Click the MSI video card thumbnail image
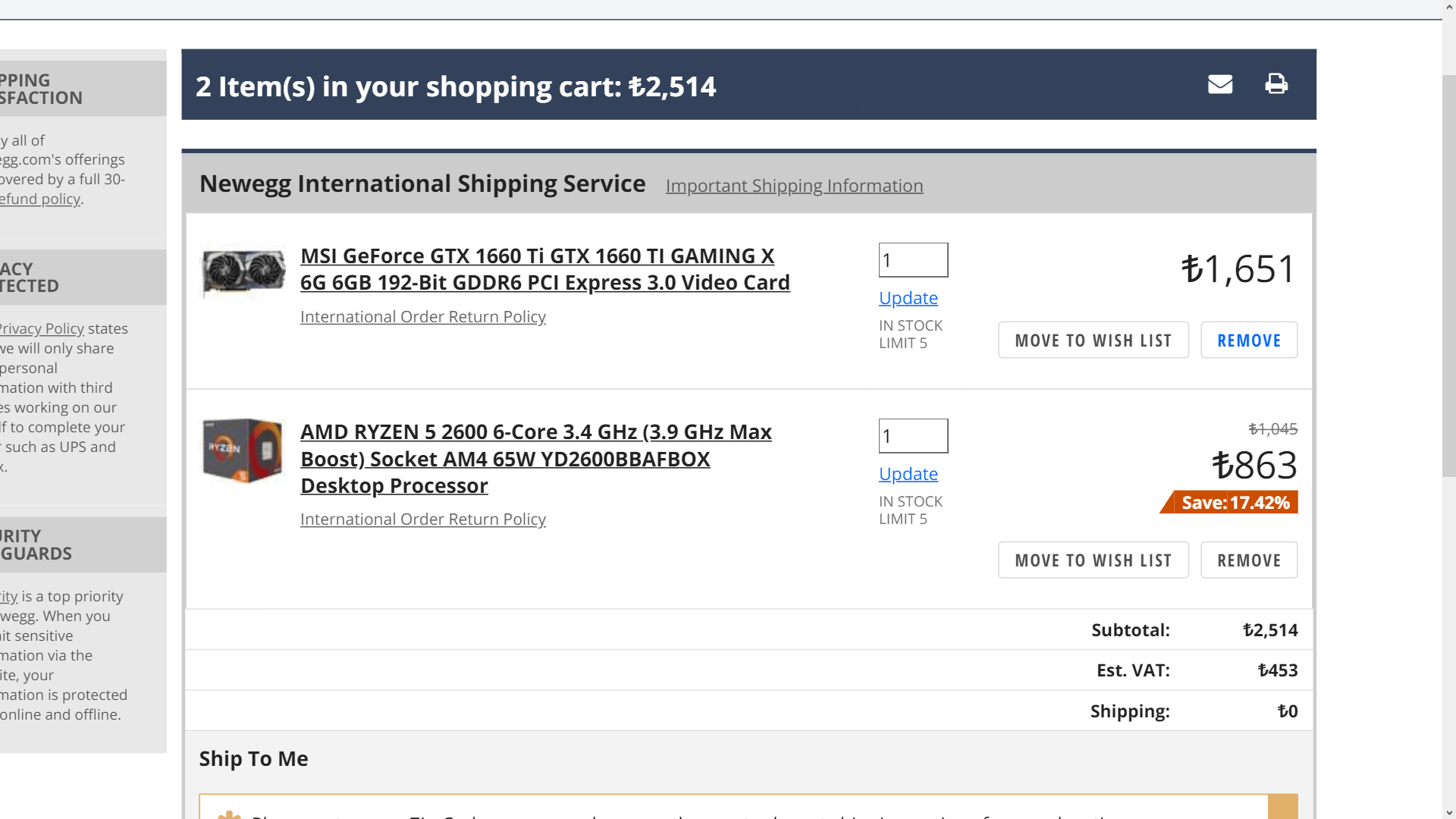Viewport: 1456px width, 819px height. 243,271
